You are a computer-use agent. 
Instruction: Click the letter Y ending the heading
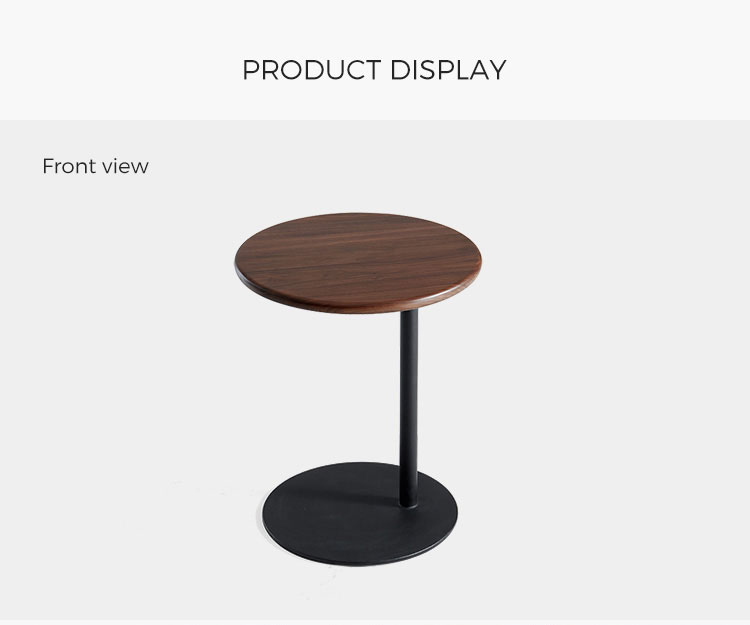pos(497,70)
